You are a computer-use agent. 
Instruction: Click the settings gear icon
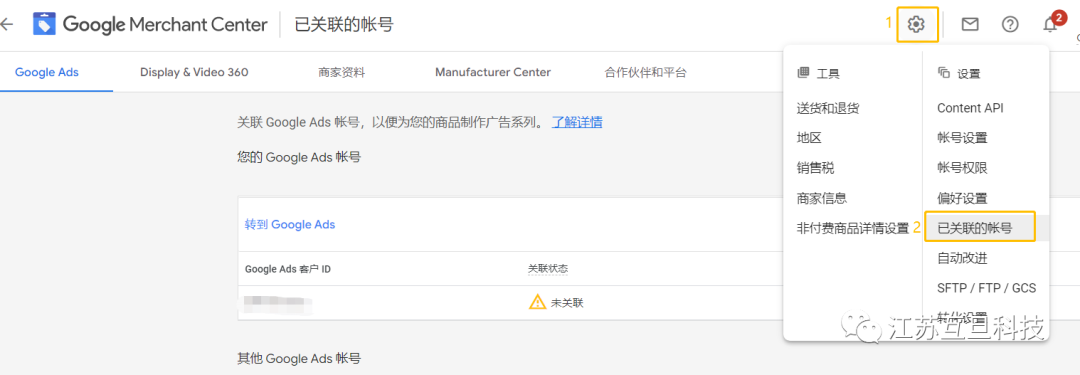915,25
